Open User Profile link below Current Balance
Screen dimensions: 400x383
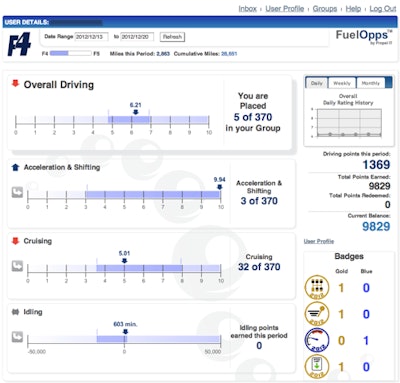pyautogui.click(x=319, y=241)
